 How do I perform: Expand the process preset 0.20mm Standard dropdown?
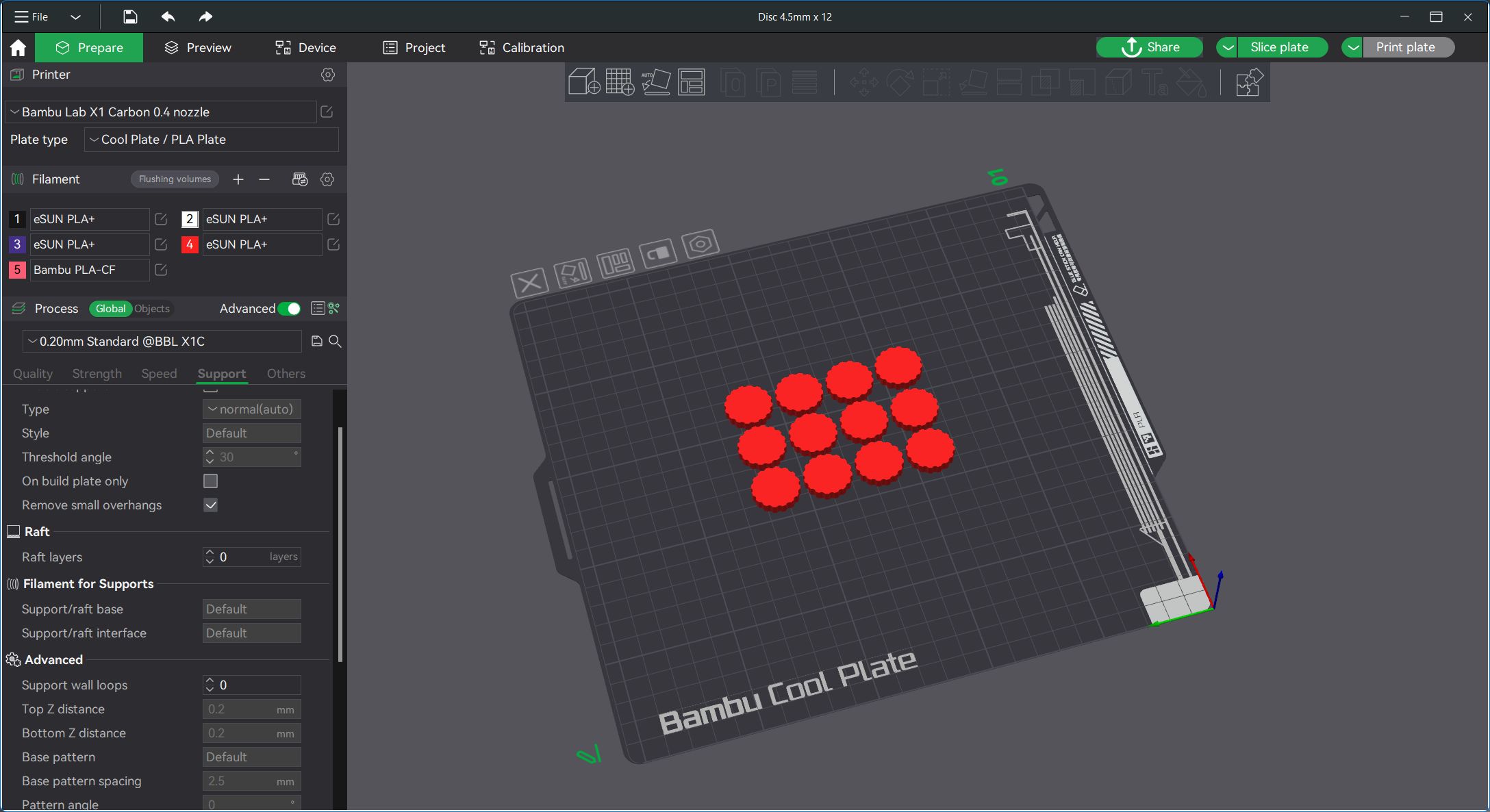(x=162, y=341)
